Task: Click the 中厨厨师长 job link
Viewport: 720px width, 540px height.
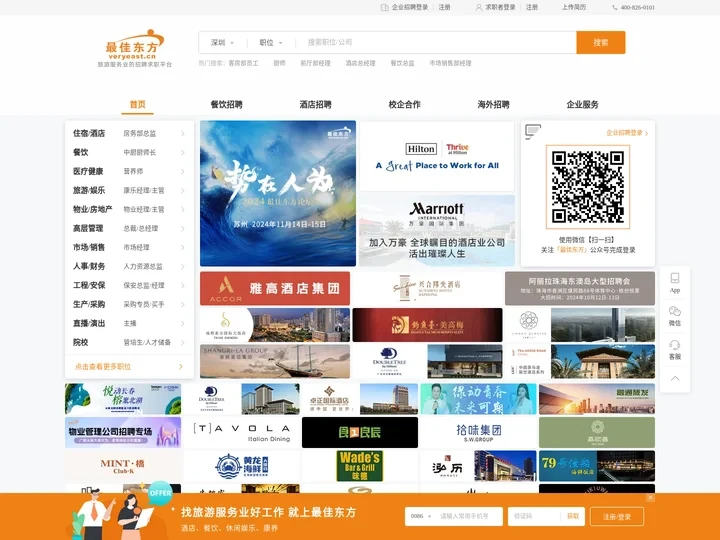Action: pyautogui.click(x=140, y=152)
